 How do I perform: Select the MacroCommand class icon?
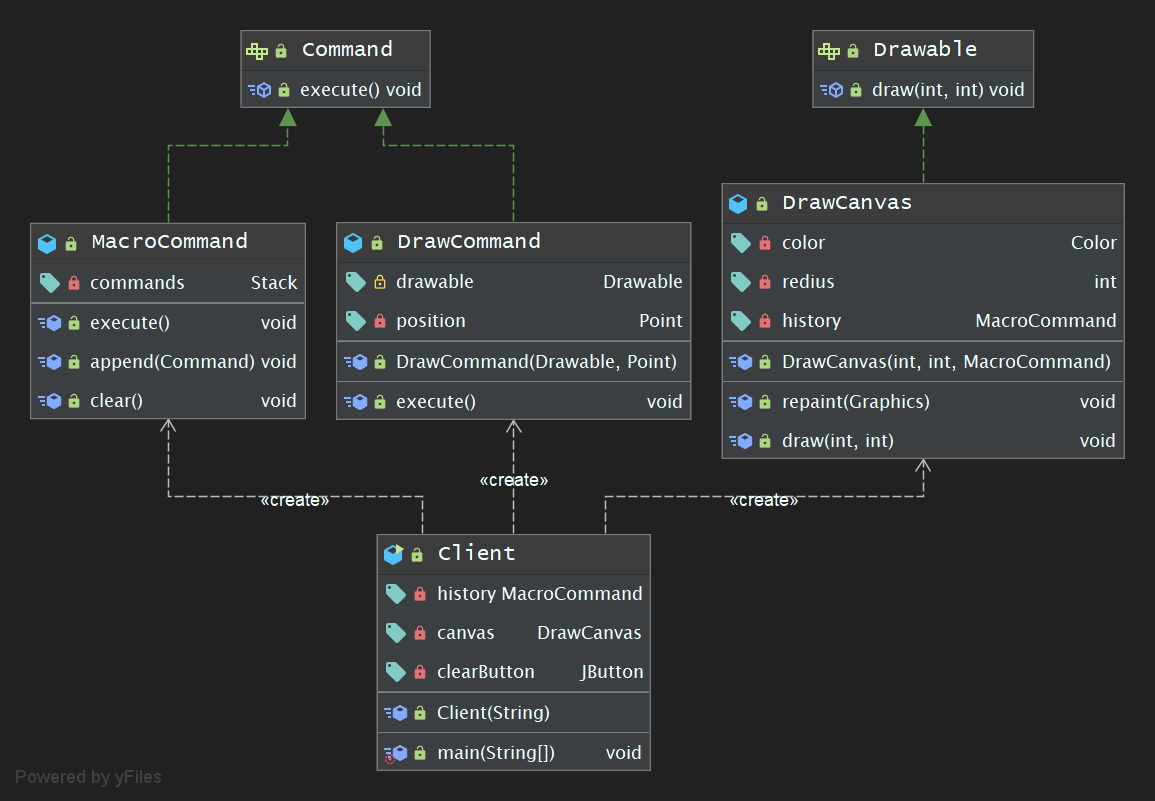(47, 242)
